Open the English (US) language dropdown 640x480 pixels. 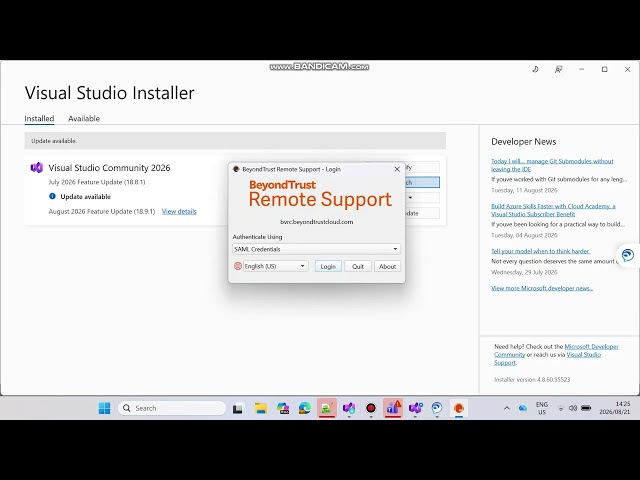click(276, 266)
